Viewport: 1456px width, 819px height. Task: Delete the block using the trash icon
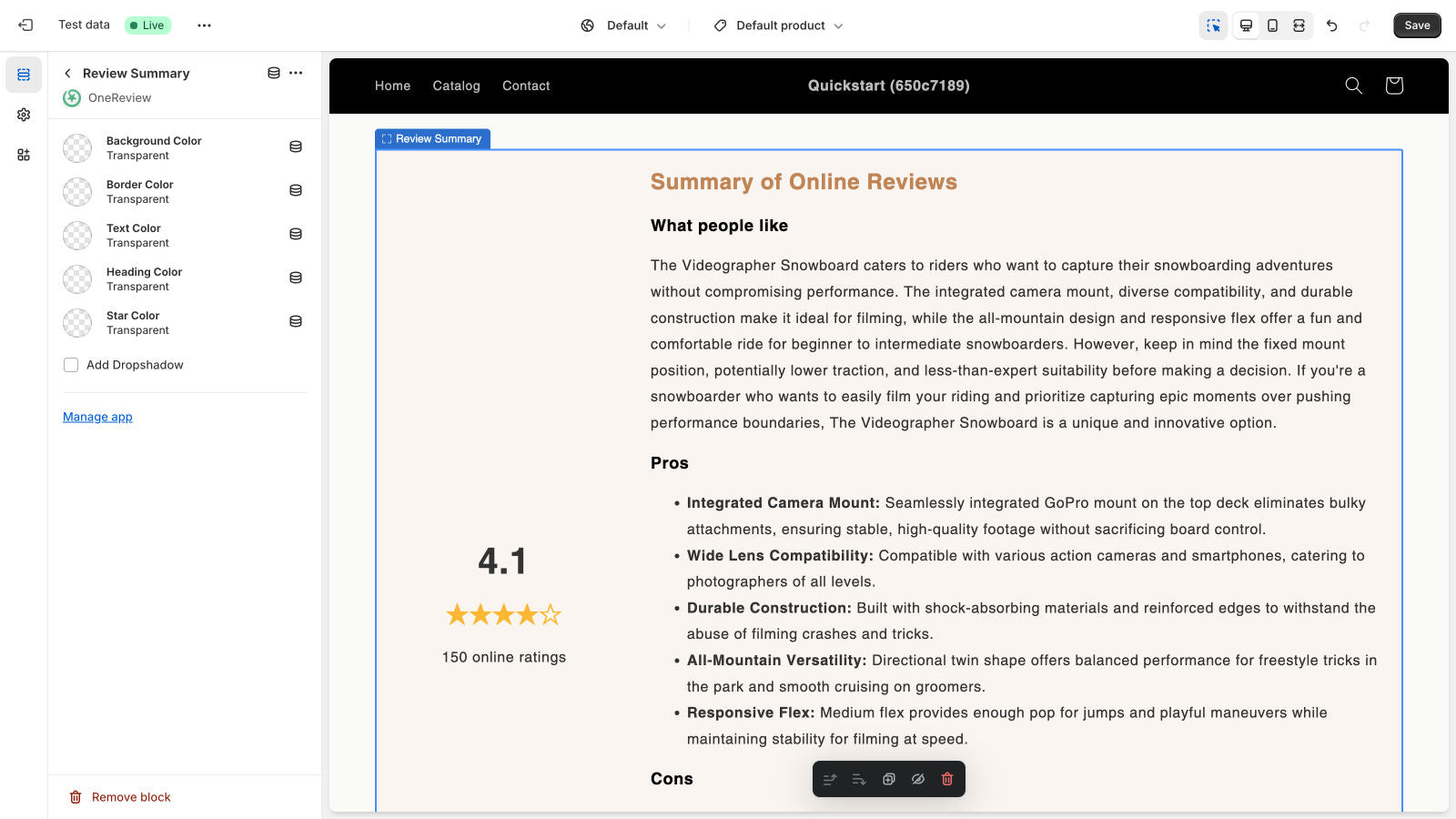point(946,779)
